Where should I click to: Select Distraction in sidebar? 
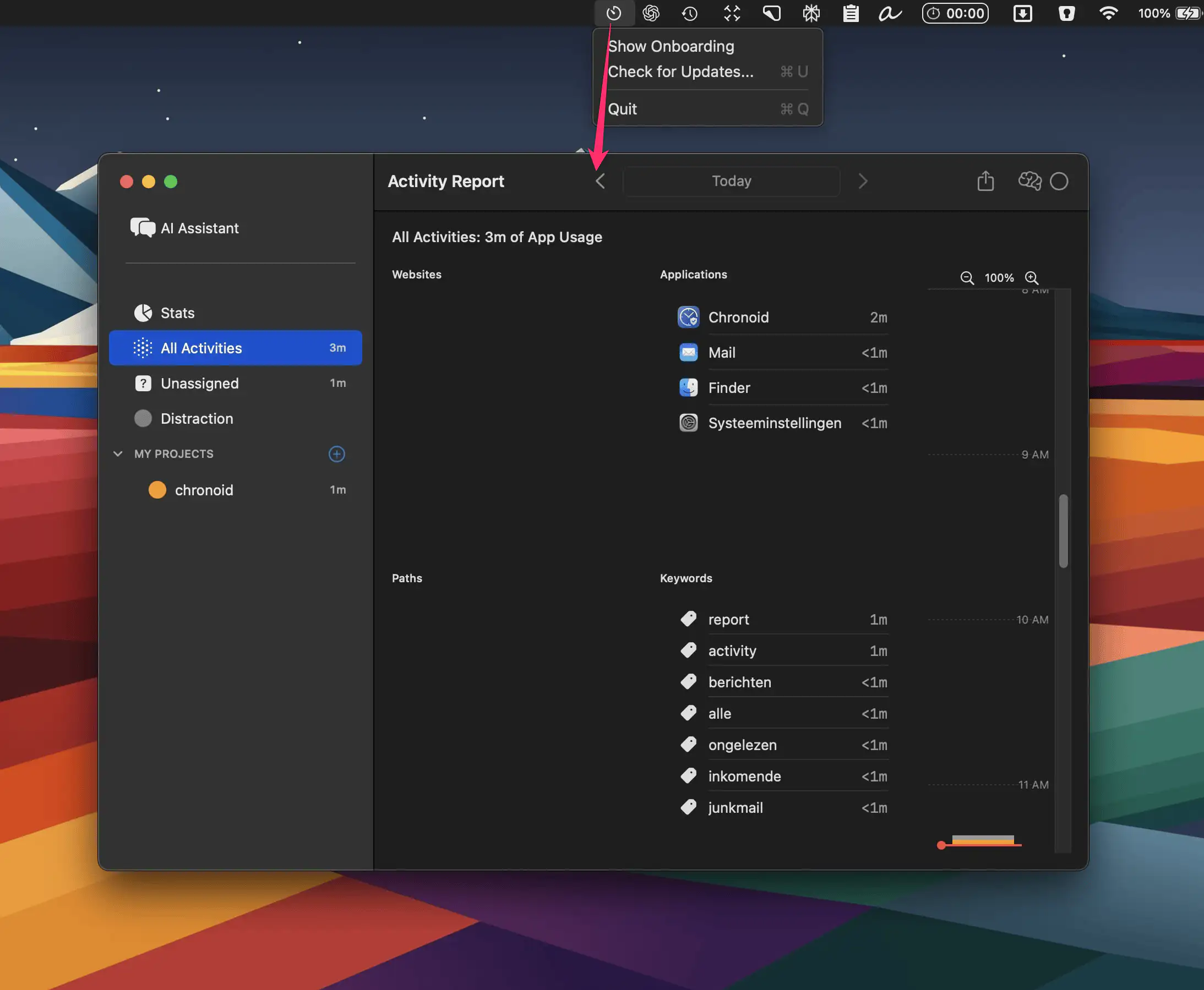235,419
